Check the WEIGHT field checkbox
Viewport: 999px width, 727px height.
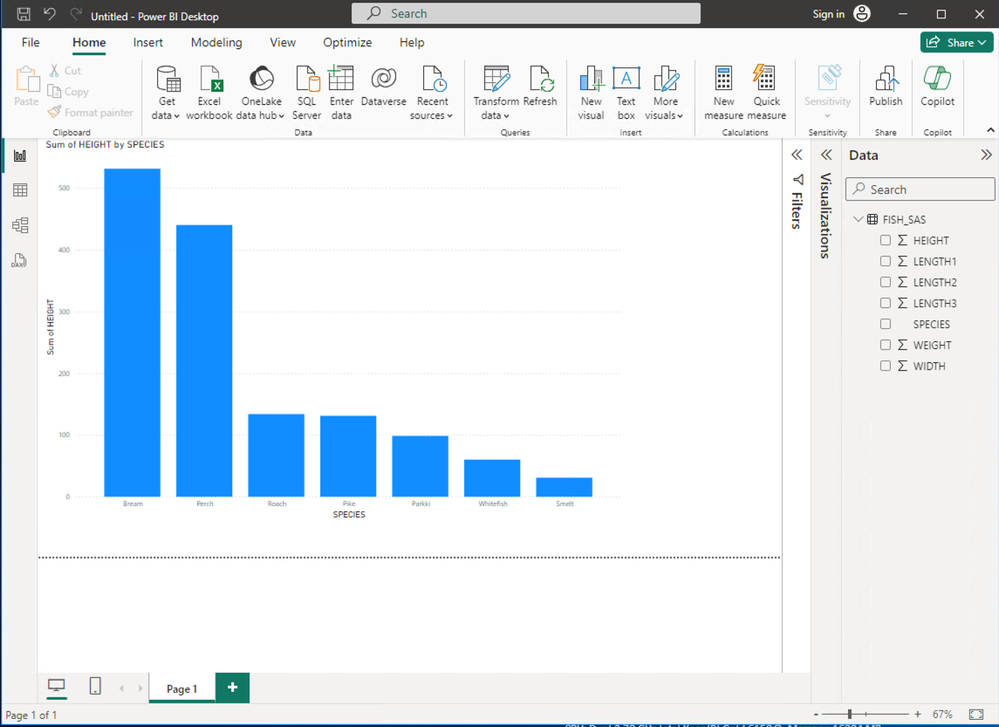[x=885, y=345]
